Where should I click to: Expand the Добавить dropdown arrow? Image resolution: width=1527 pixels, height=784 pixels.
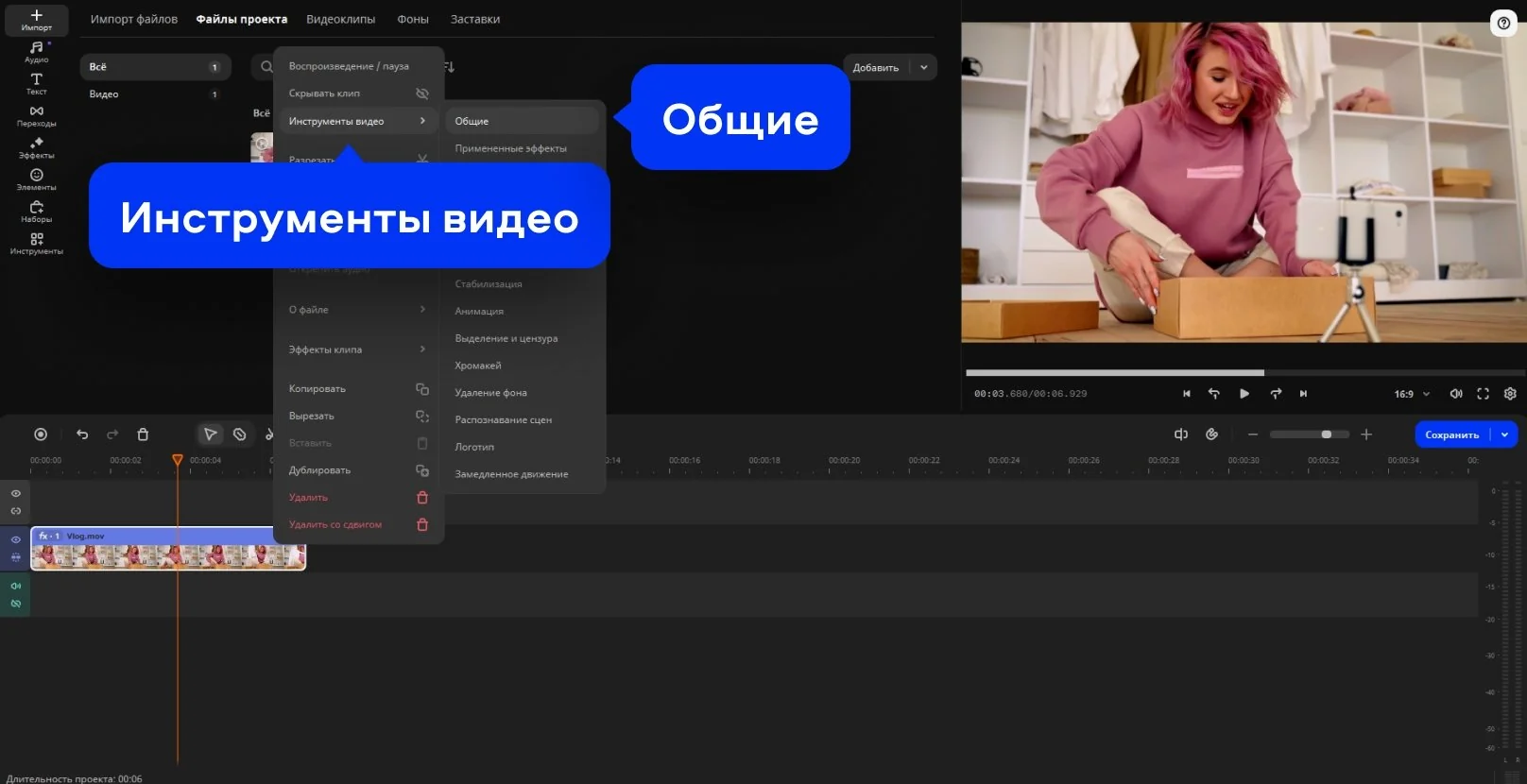923,67
